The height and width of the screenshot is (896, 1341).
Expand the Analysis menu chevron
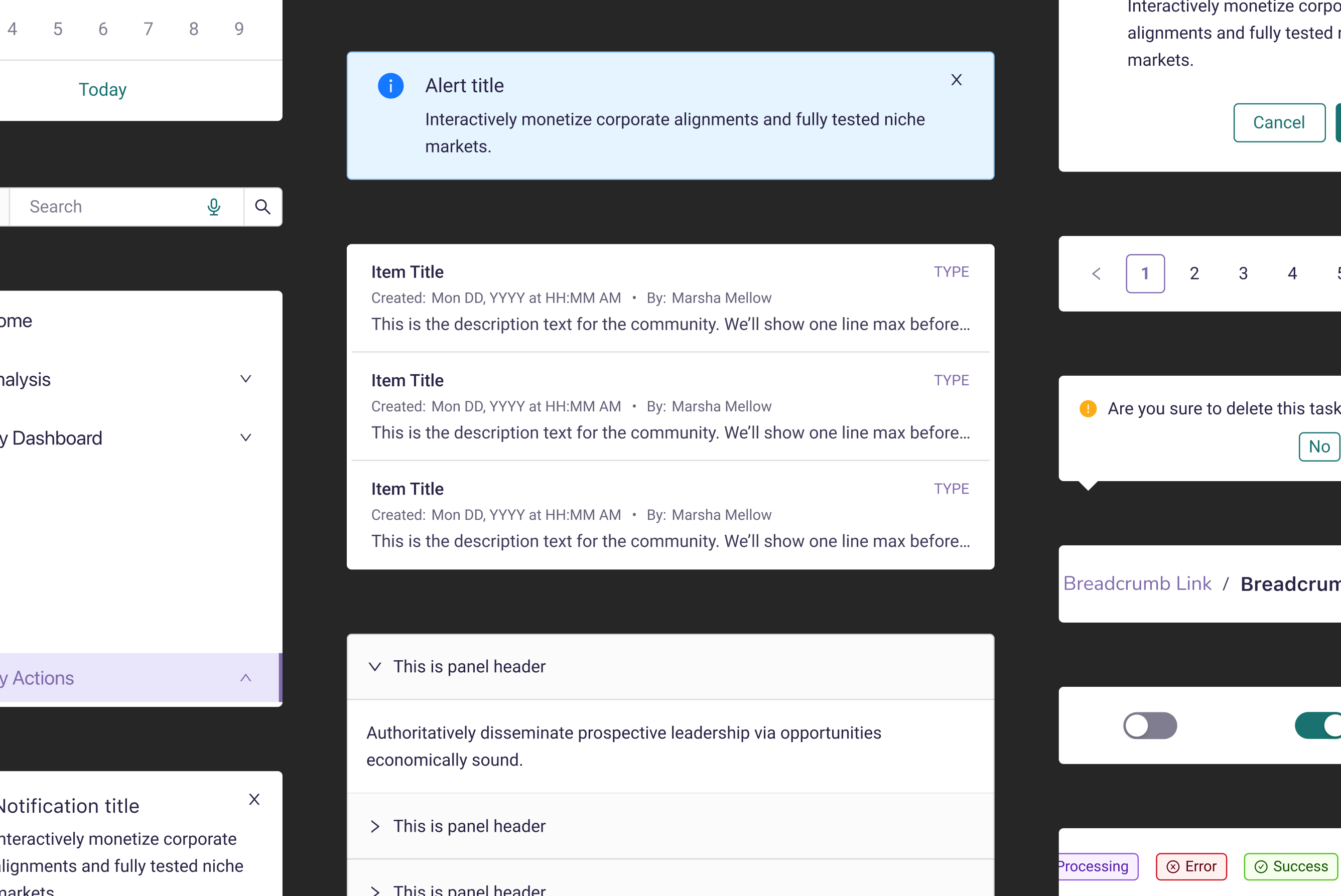tap(246, 379)
